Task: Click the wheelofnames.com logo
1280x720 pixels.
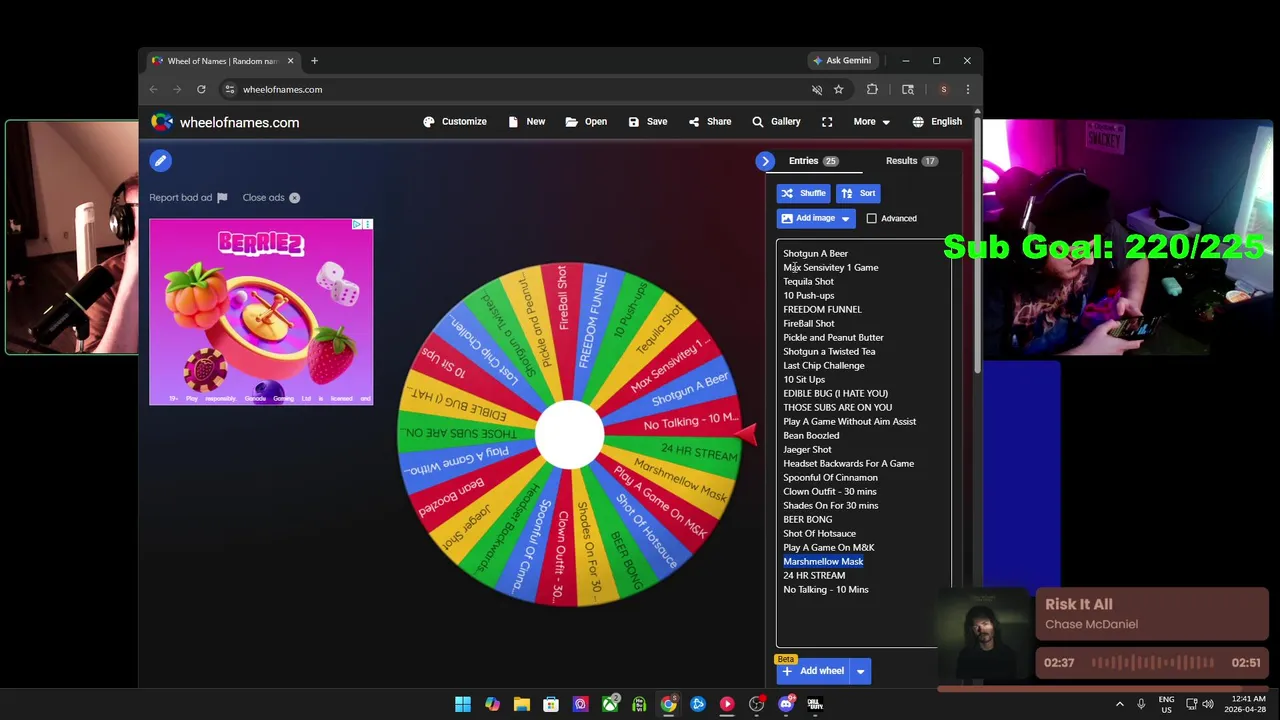Action: tap(225, 122)
